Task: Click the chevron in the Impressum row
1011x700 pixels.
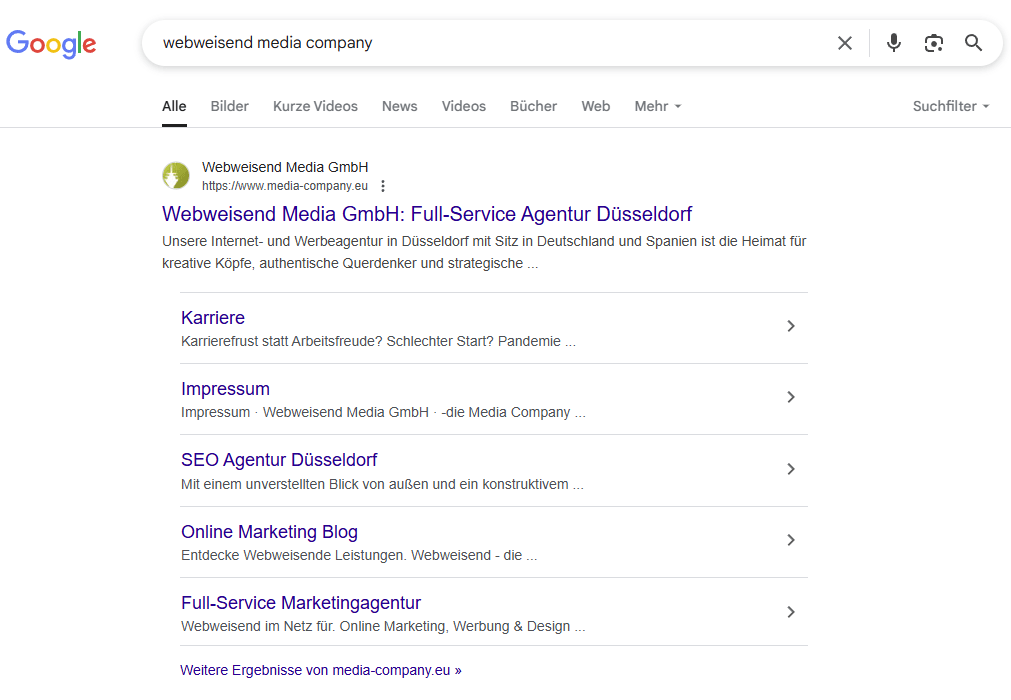Action: [x=791, y=397]
